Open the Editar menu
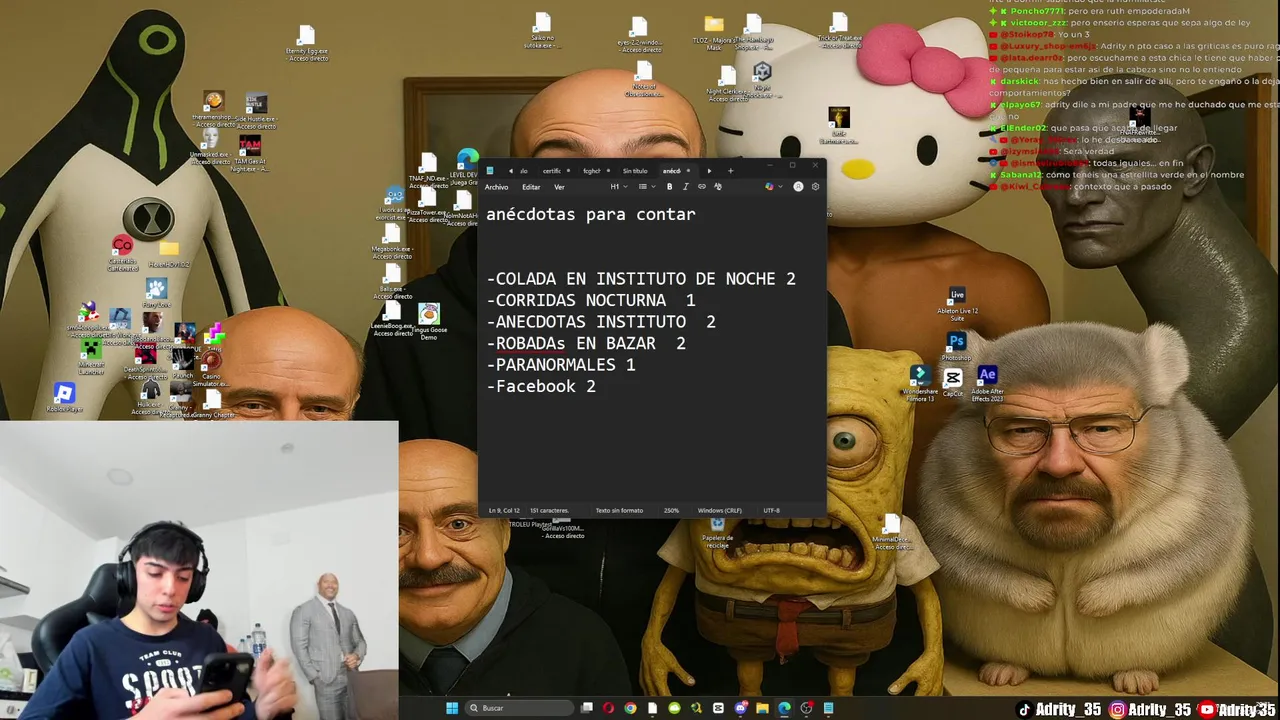Viewport: 1280px width, 720px height. coord(531,187)
